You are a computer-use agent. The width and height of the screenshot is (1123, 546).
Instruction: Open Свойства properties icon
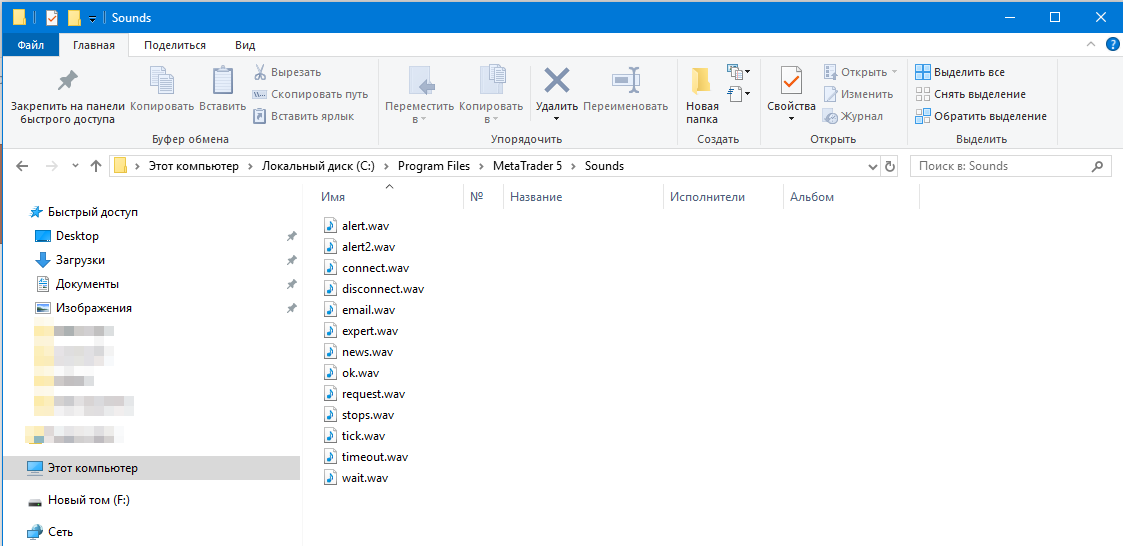point(791,81)
